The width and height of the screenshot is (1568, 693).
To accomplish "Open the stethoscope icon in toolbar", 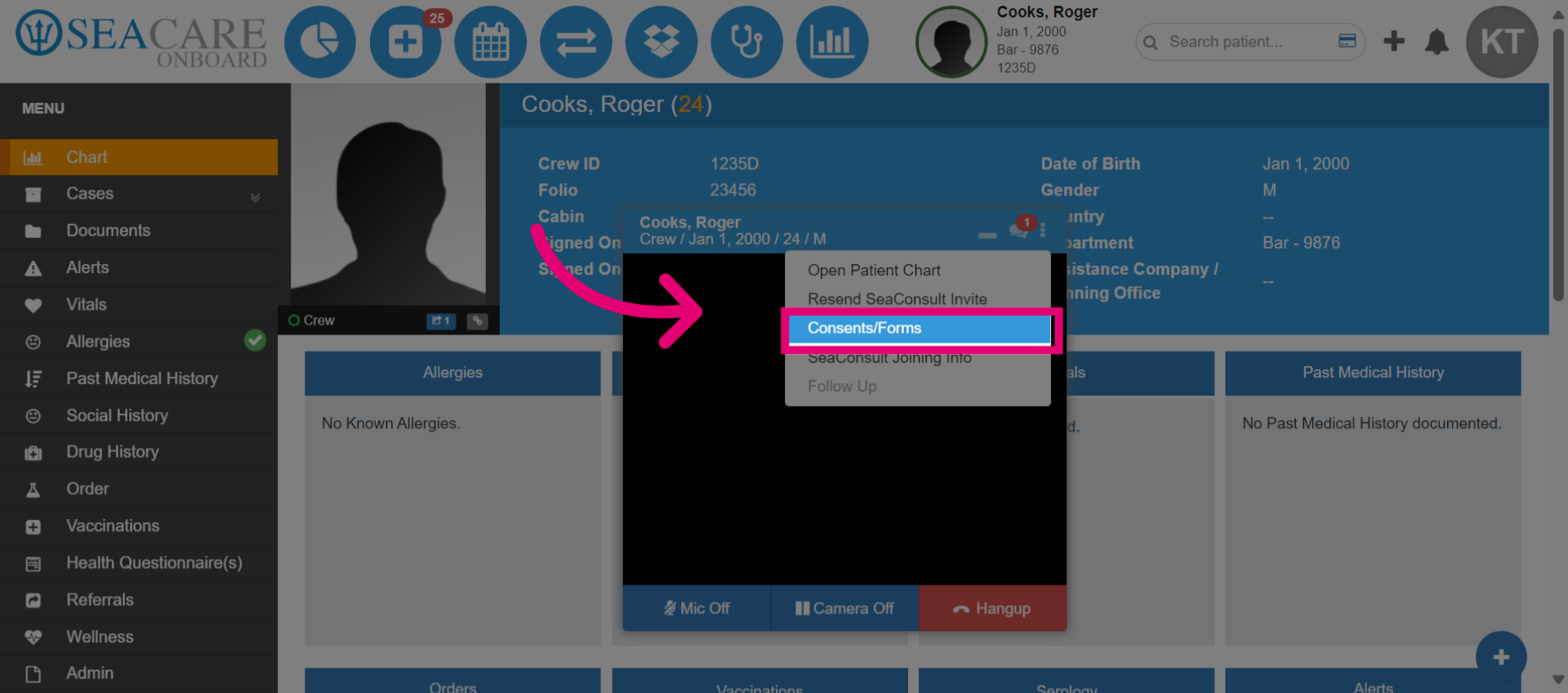I will tap(746, 42).
